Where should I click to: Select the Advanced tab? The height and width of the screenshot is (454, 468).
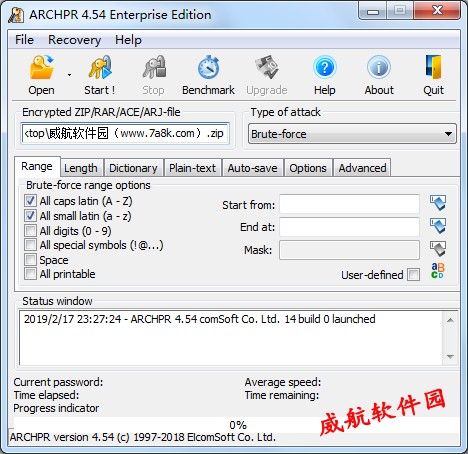coord(362,168)
